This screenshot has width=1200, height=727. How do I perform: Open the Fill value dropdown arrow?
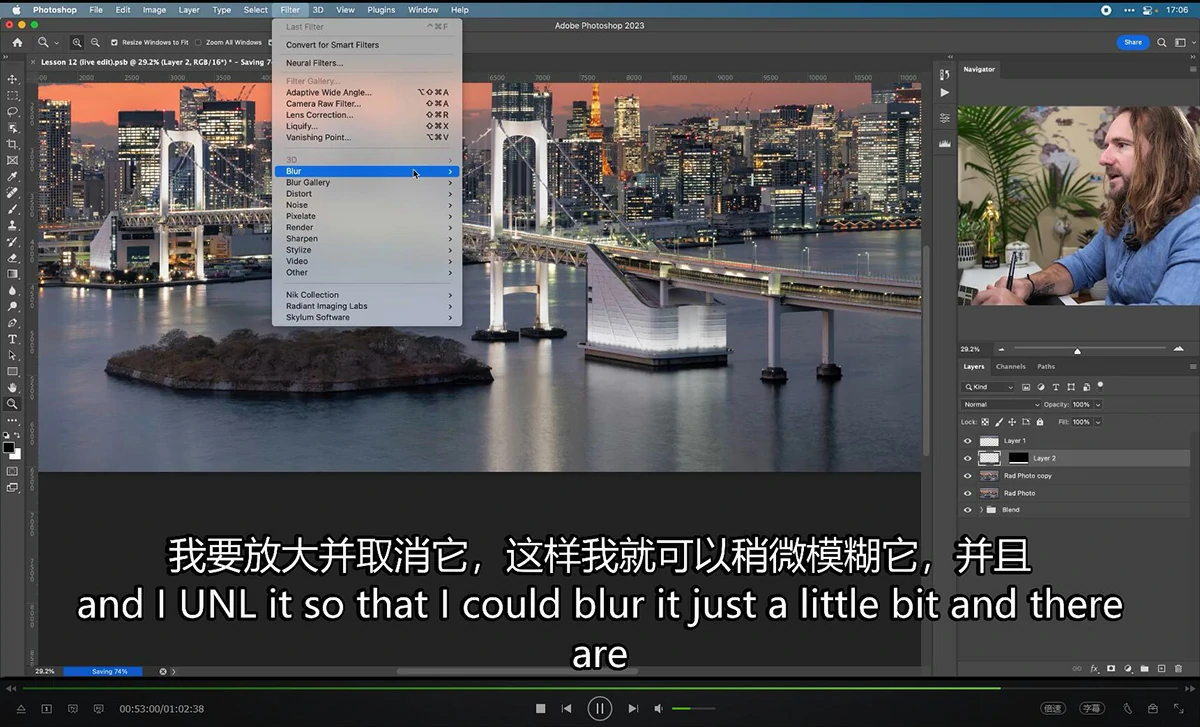pyautogui.click(x=1098, y=422)
